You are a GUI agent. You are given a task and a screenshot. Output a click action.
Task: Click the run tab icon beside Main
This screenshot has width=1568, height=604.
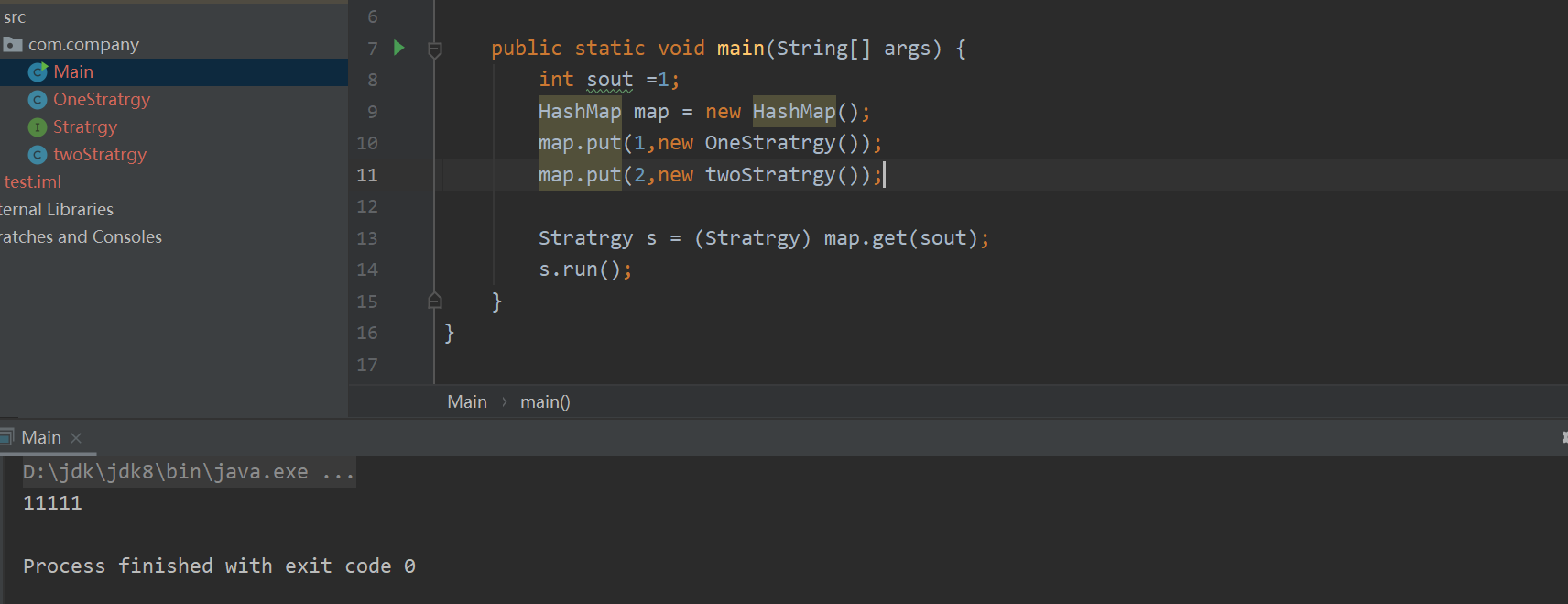pyautogui.click(x=7, y=437)
